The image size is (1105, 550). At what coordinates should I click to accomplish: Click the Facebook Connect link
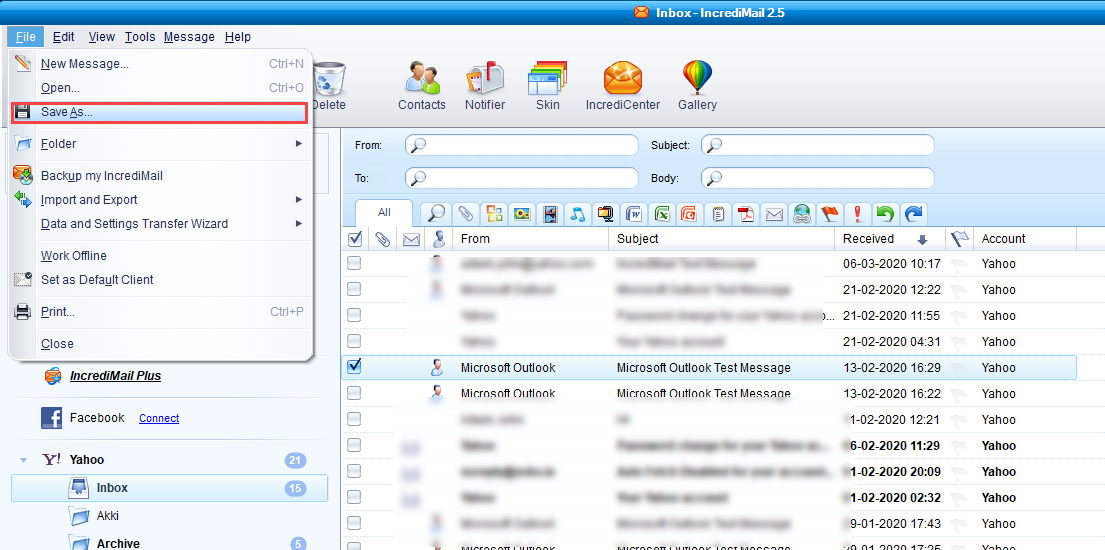(x=159, y=419)
